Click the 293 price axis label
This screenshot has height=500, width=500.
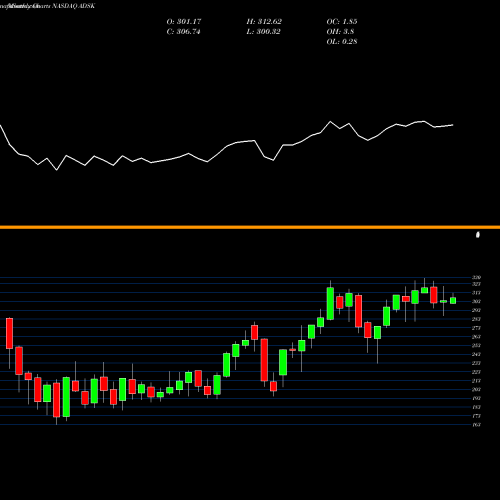(476, 310)
